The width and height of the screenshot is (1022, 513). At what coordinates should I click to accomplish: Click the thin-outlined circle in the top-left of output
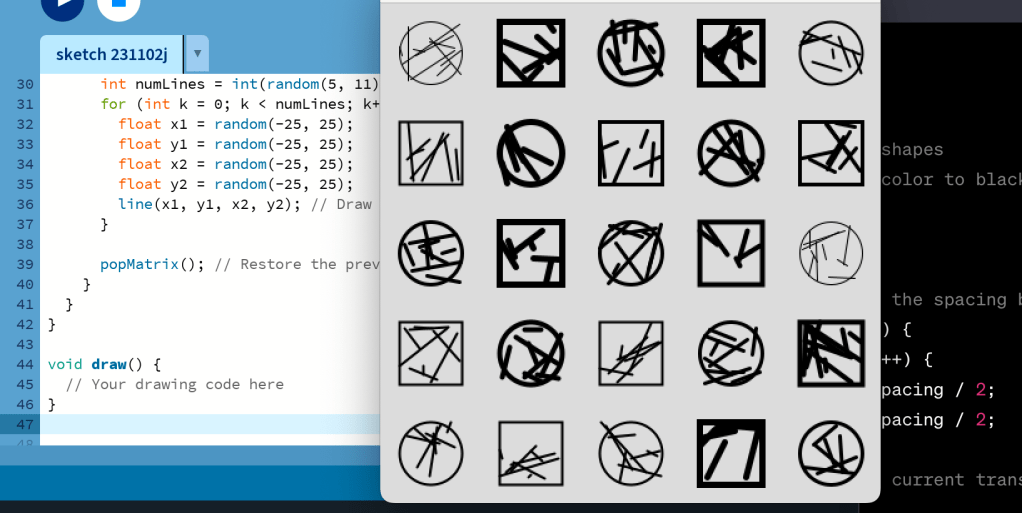431,53
